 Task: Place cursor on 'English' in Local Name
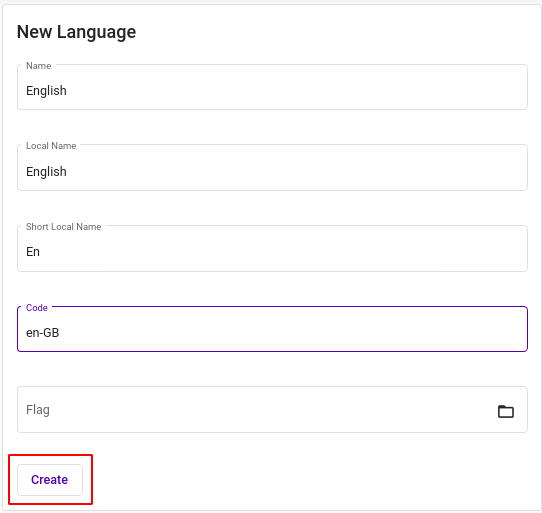(x=46, y=172)
